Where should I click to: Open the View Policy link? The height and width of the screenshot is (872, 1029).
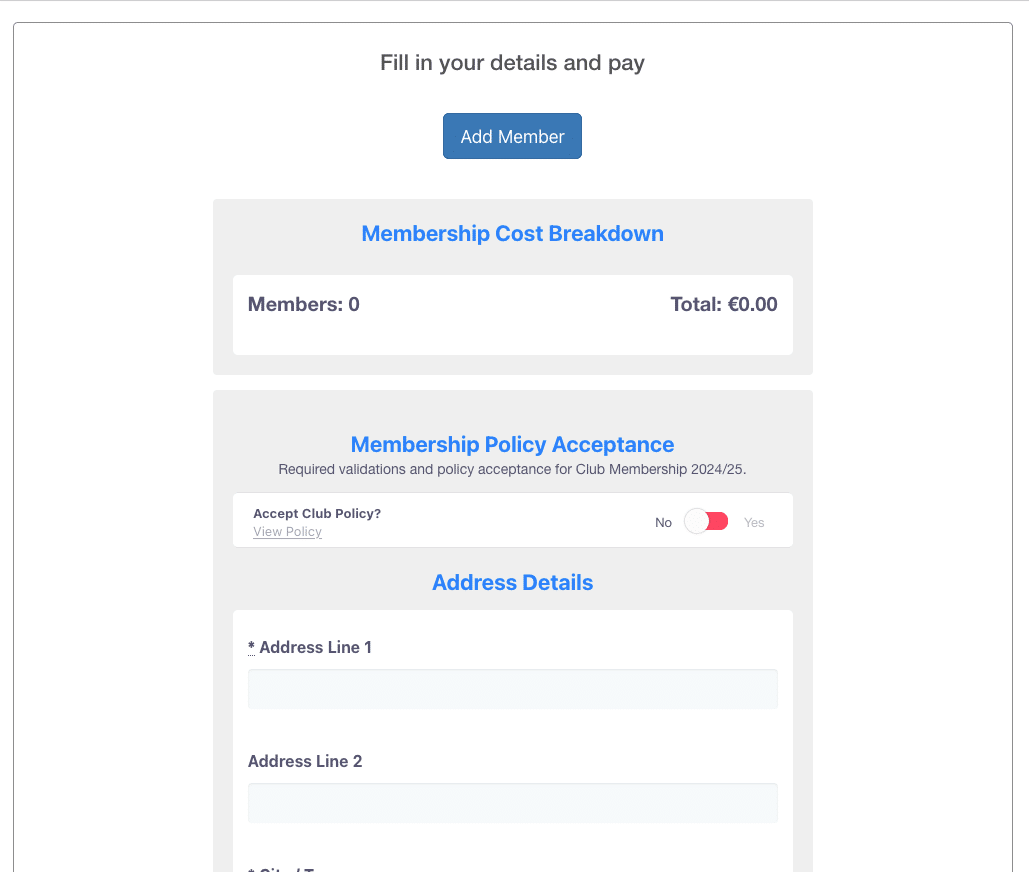click(x=287, y=531)
